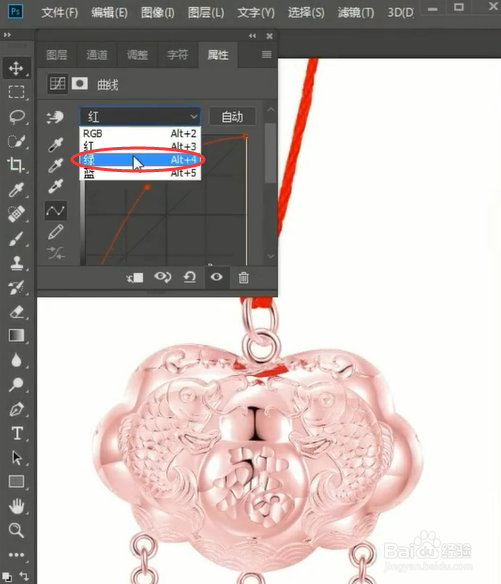Toggle clip adjustment to layer below
Viewport: 501px width, 584px height.
coord(135,277)
